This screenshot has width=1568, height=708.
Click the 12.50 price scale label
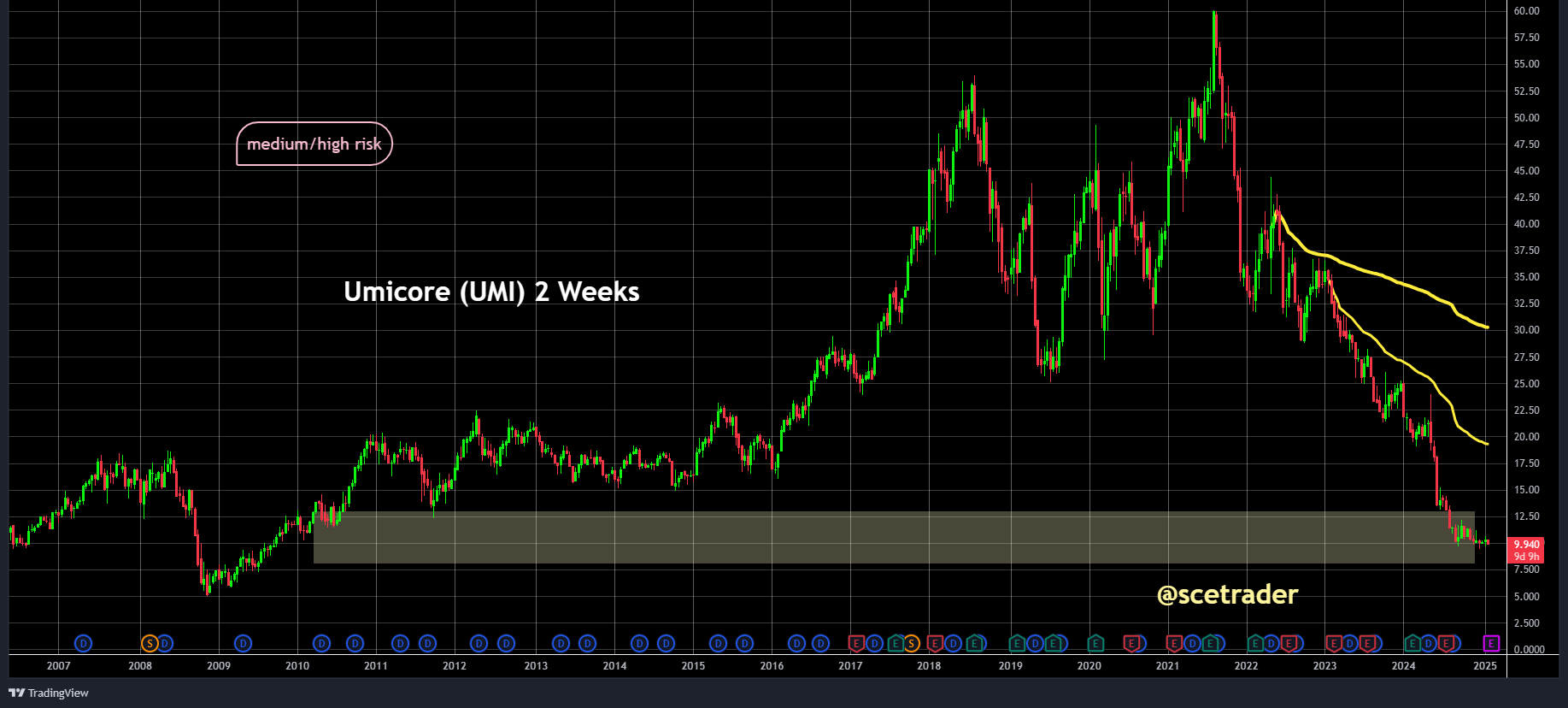coord(1526,516)
